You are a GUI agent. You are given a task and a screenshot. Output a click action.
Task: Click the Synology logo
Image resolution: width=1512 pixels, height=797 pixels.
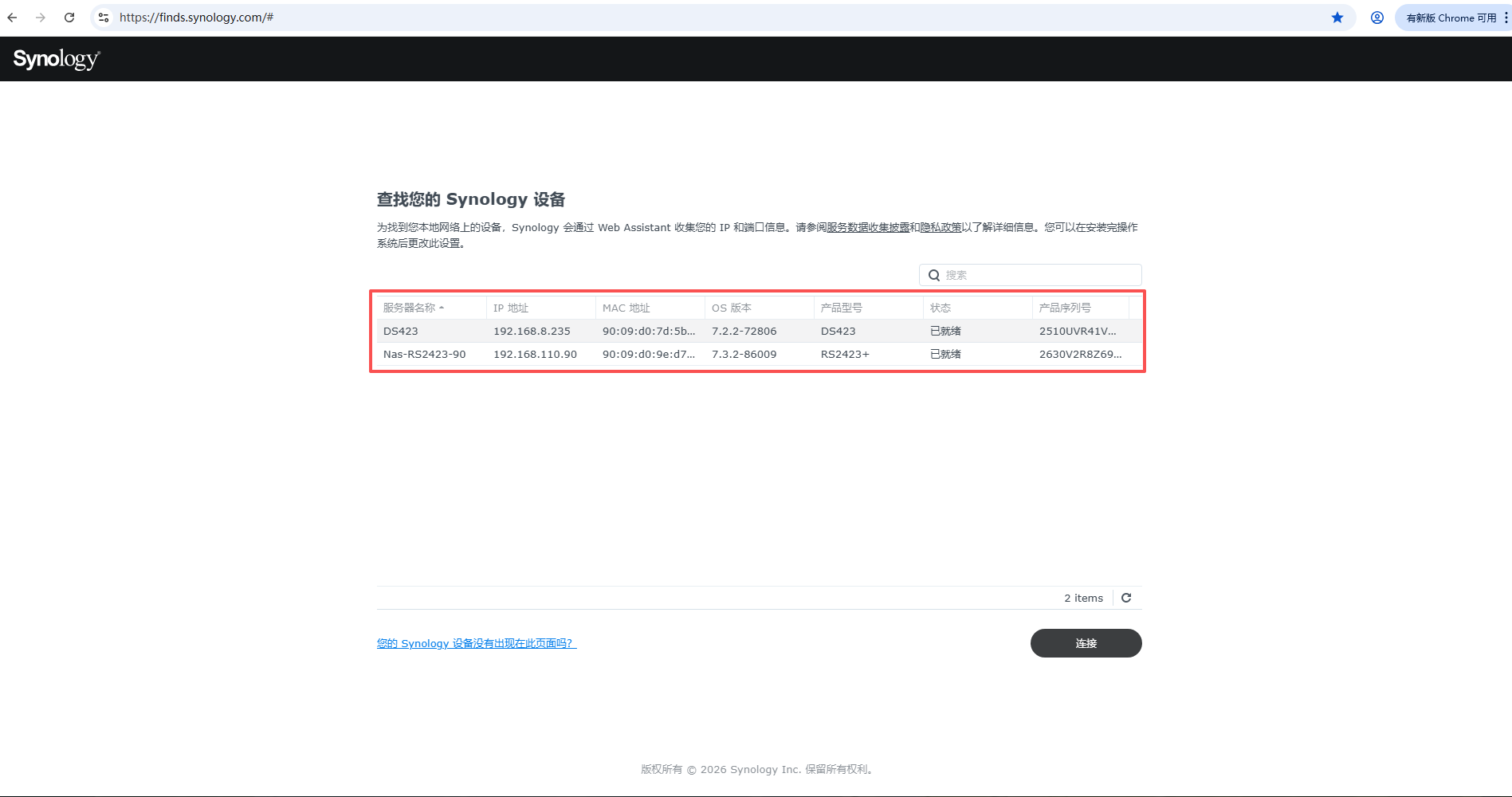point(57,59)
